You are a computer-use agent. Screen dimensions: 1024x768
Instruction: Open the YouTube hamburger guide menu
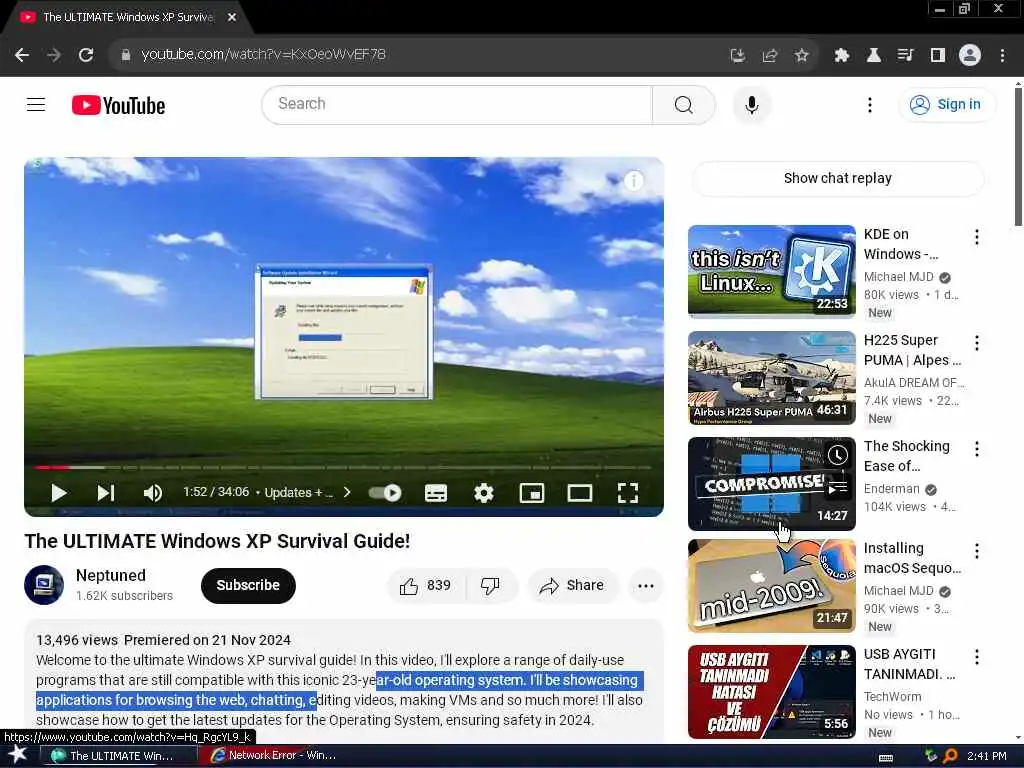coord(36,104)
